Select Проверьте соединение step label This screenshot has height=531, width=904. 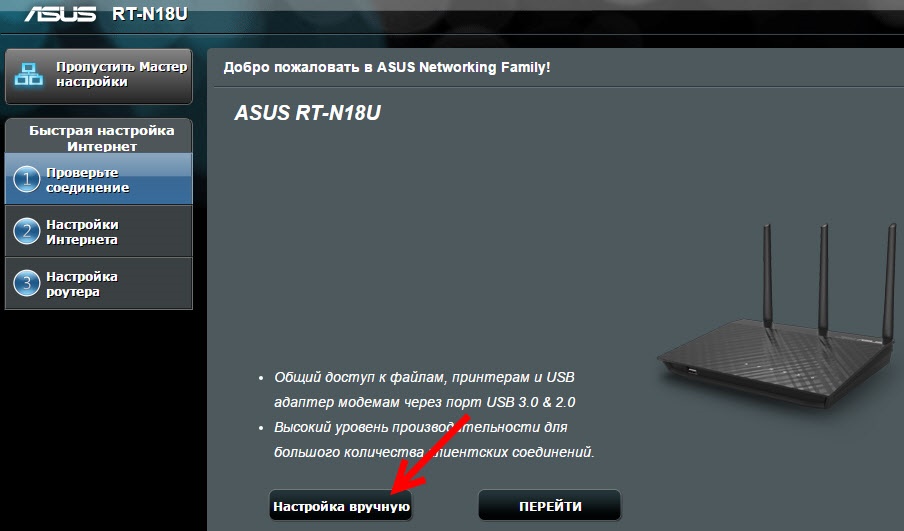[88, 180]
